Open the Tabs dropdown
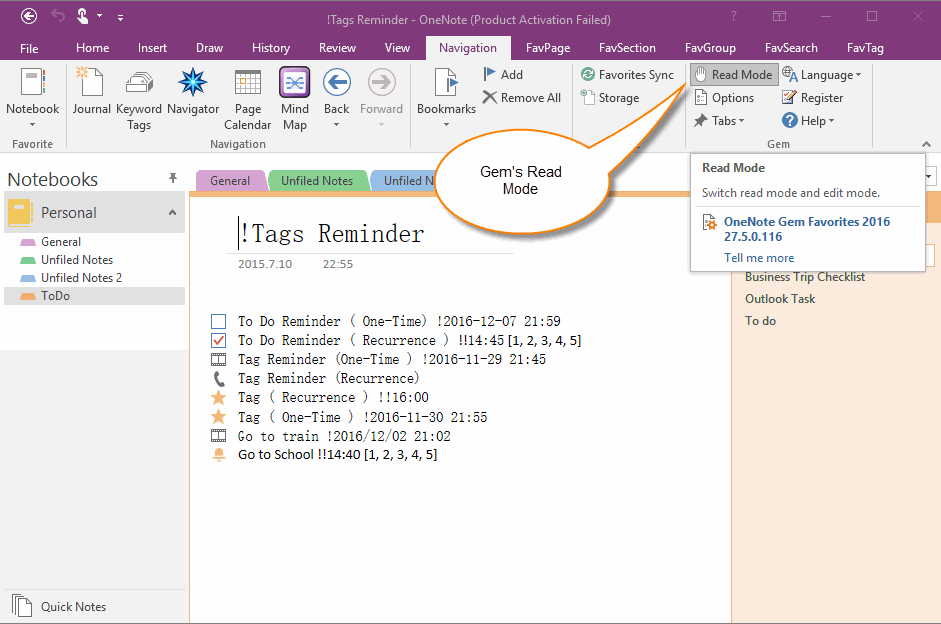Screen dimensions: 941x624 pos(719,121)
